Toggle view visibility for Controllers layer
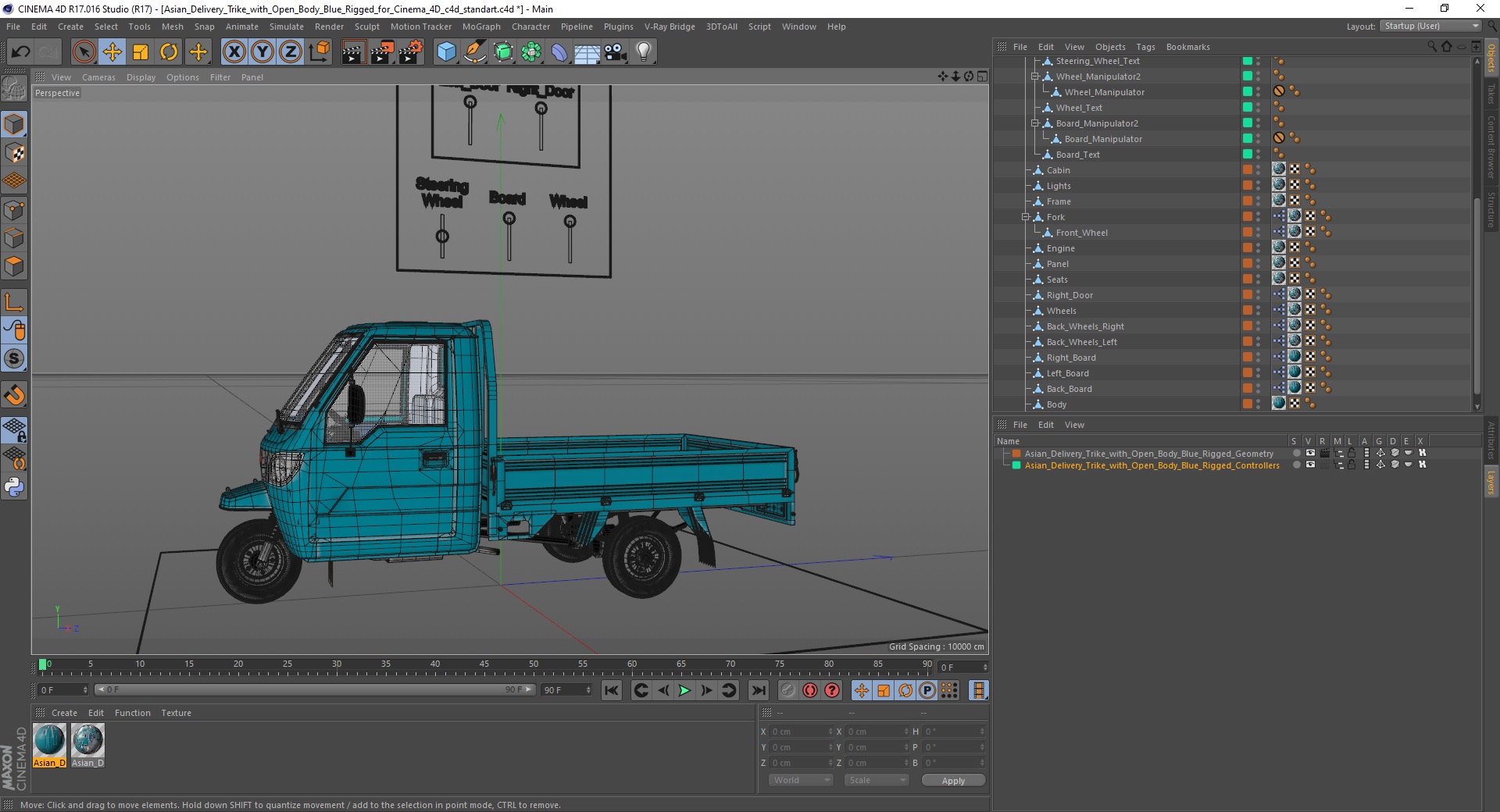1500x812 pixels. coord(1310,465)
